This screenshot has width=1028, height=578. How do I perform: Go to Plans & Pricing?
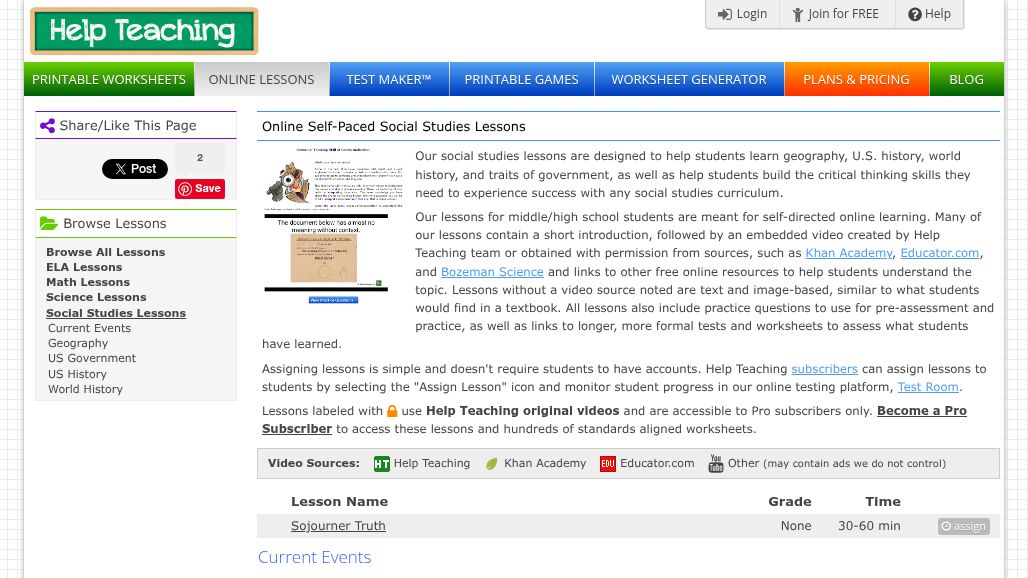click(x=856, y=79)
